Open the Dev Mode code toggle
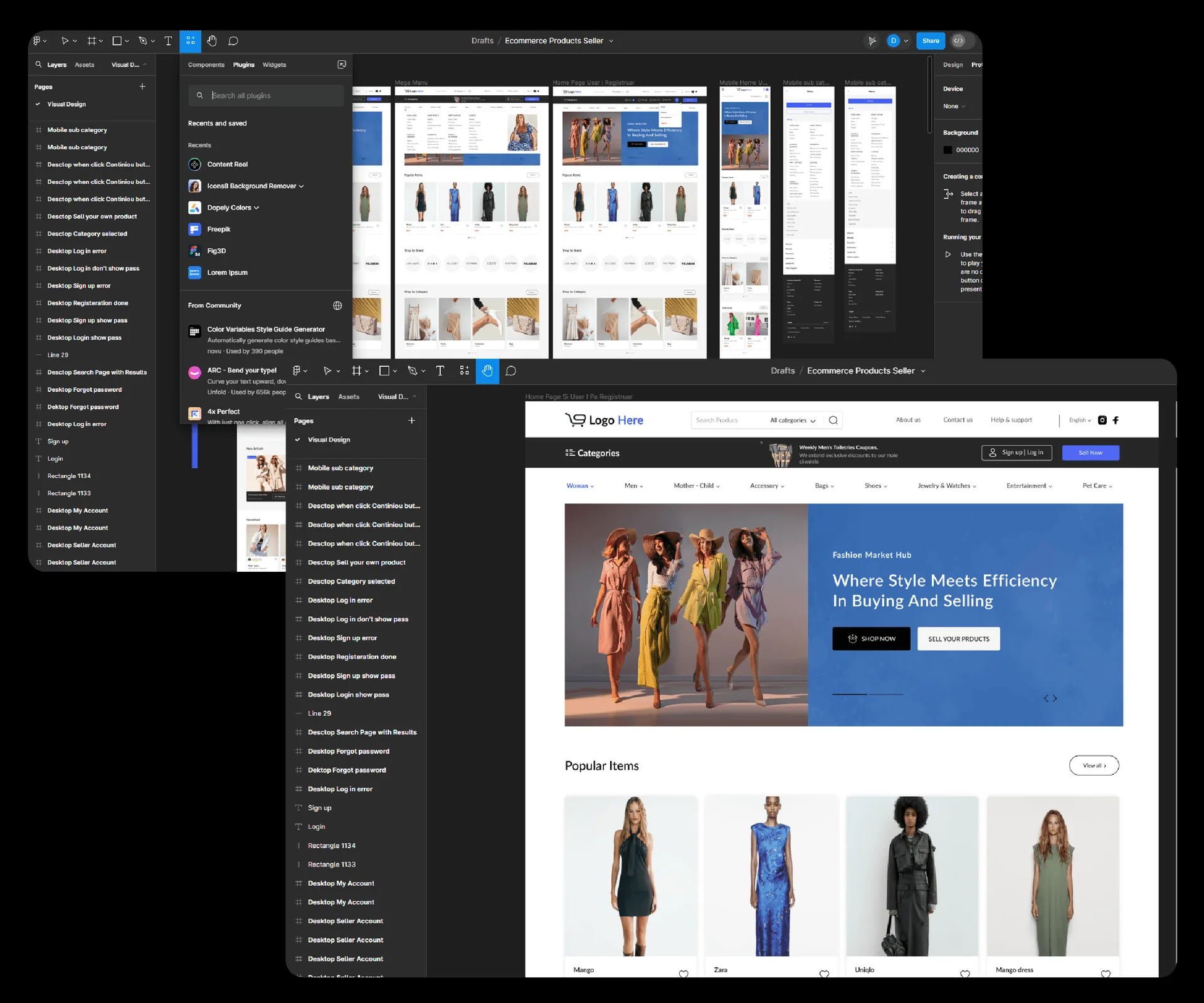The image size is (1204, 1003). [959, 41]
